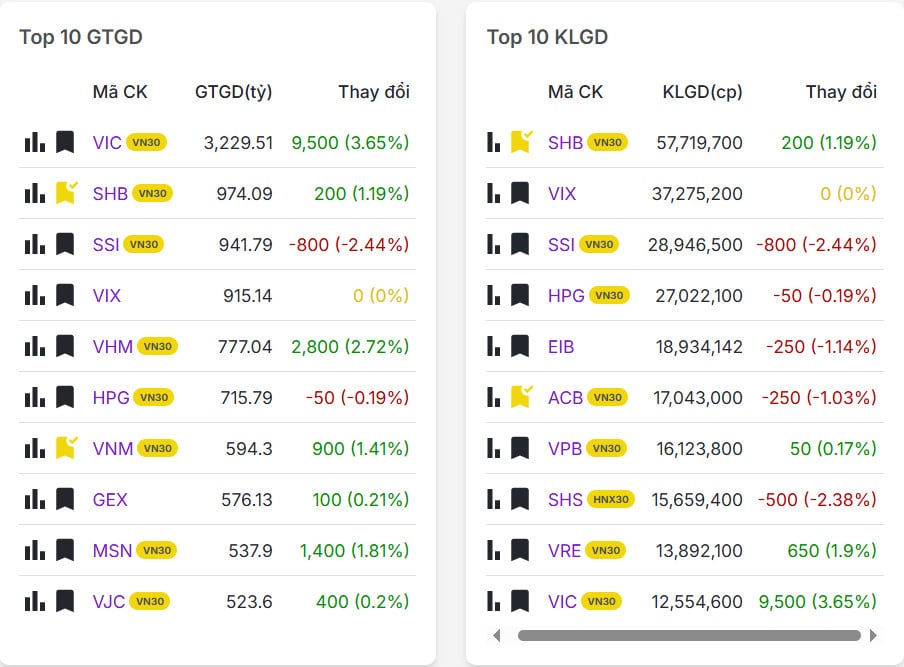Click the bookmark icon for VRE

[522, 550]
